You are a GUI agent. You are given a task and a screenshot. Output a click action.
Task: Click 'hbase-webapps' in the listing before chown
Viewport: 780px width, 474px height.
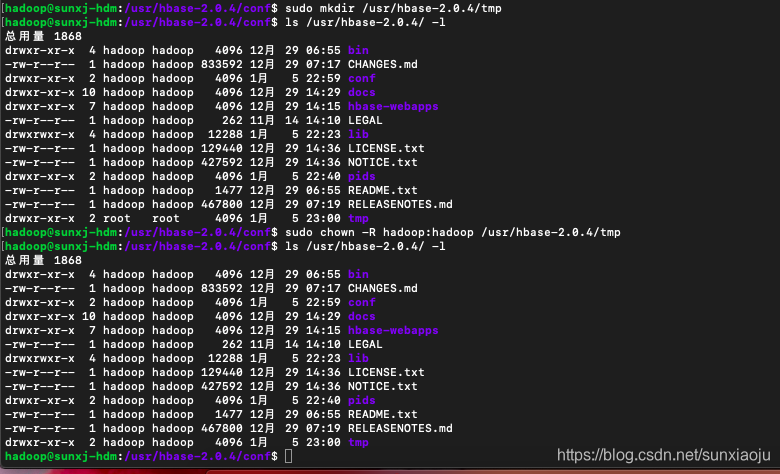tap(393, 106)
